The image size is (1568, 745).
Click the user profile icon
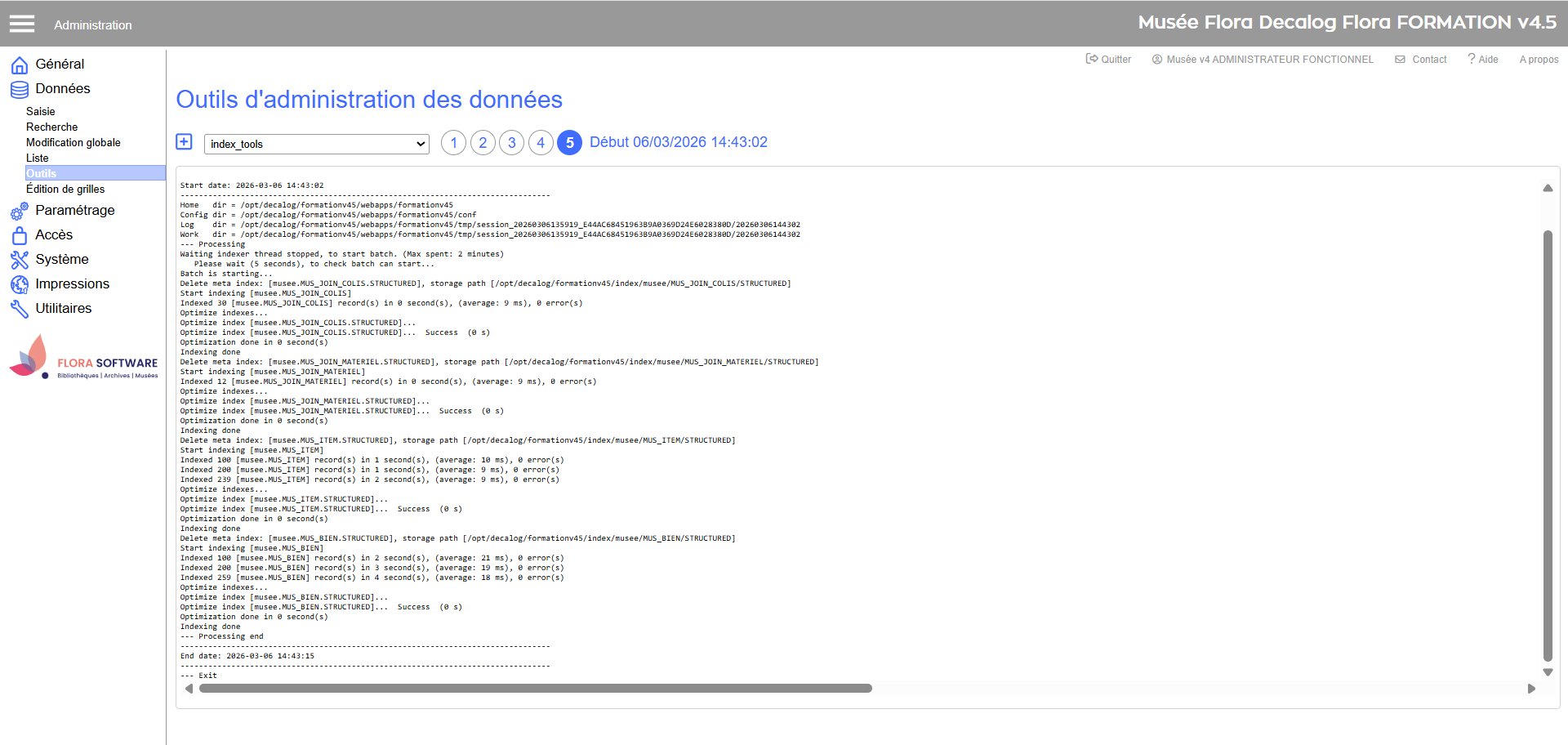[x=1157, y=60]
